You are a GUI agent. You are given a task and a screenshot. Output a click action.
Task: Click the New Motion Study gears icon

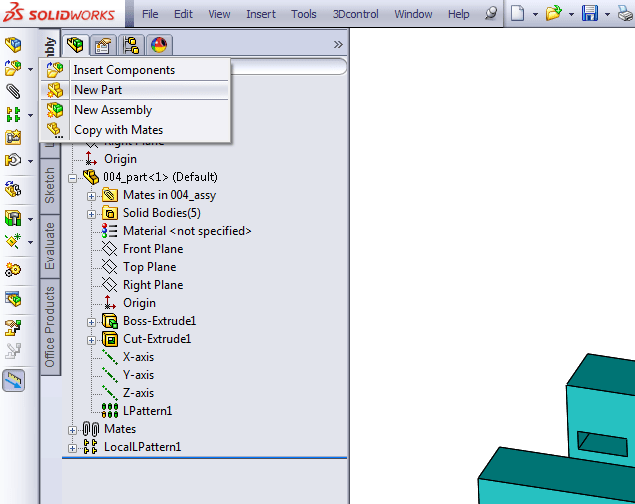click(x=13, y=270)
